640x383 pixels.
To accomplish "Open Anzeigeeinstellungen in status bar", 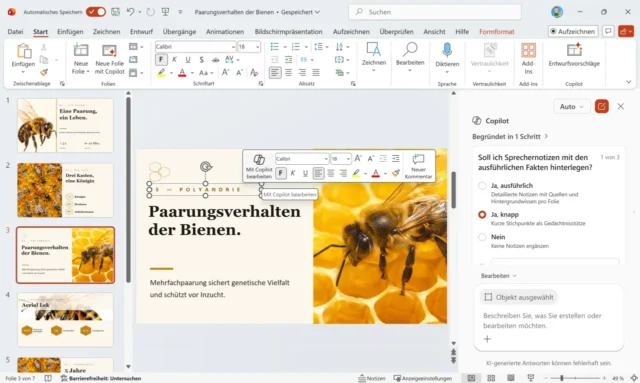I will pyautogui.click(x=422, y=378).
